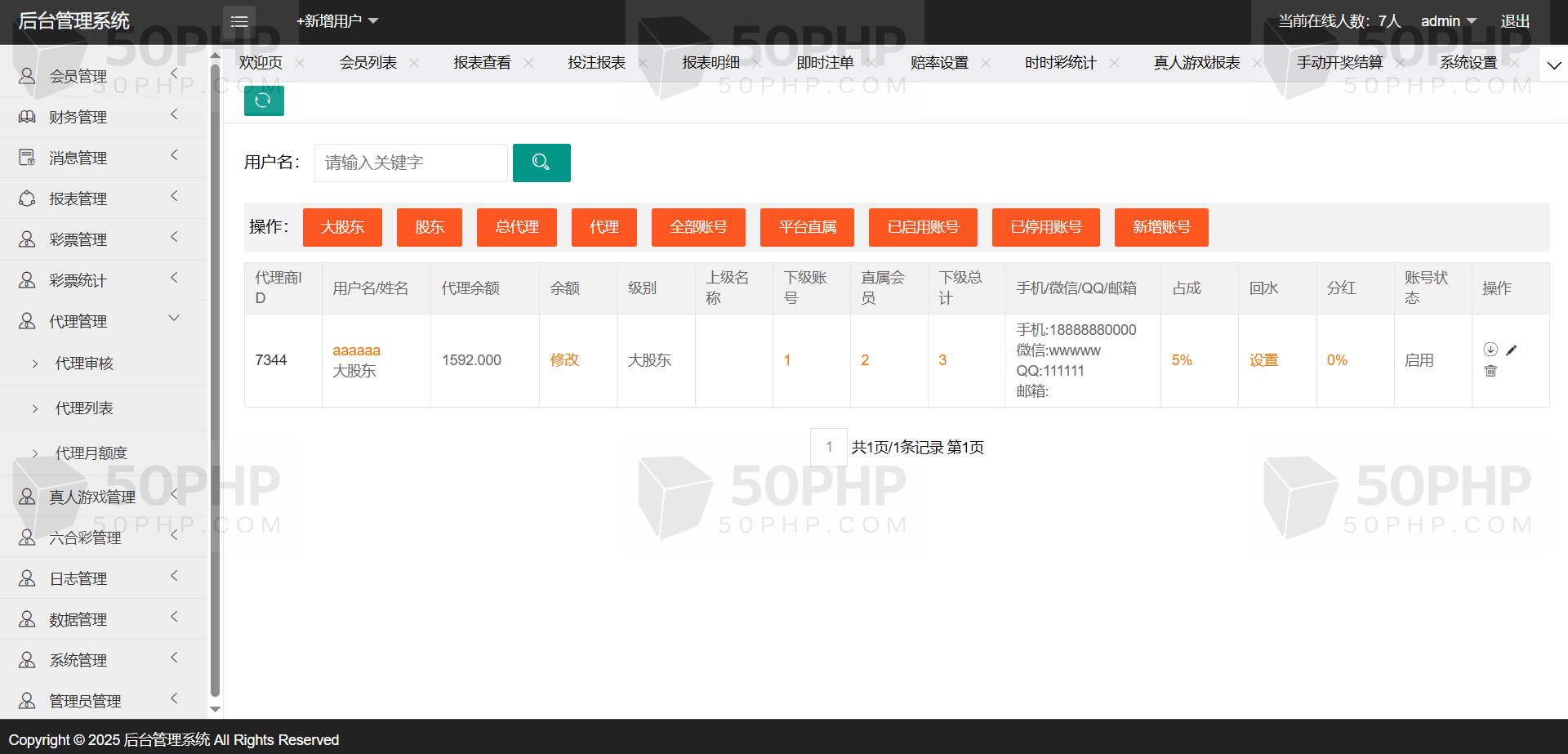Filter by 已停用账号 button
Viewport: 1568px width, 754px height.
(x=1045, y=227)
